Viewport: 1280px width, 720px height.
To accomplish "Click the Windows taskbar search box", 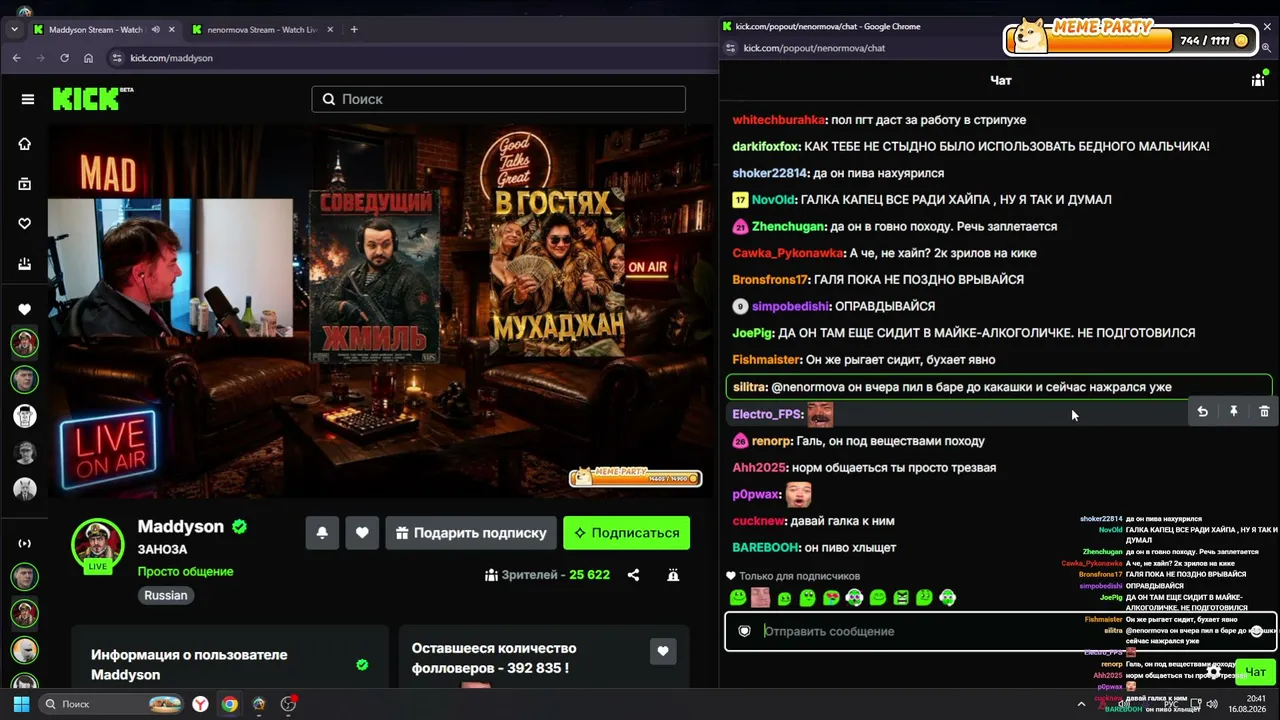I will click(110, 704).
